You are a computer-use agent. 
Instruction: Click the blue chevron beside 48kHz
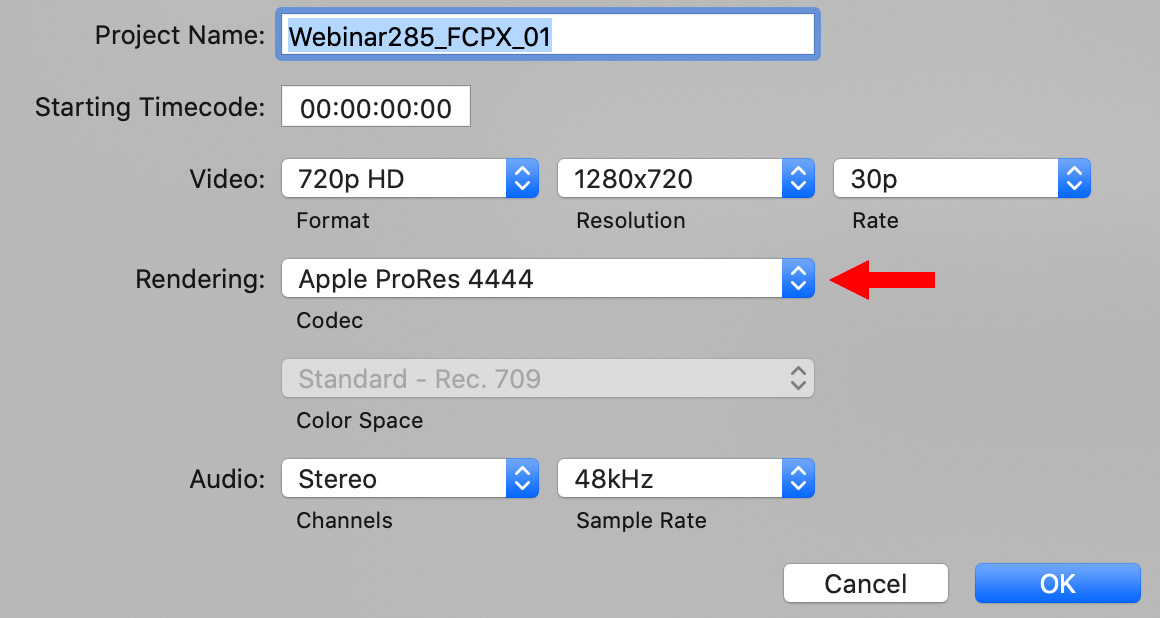(x=798, y=478)
